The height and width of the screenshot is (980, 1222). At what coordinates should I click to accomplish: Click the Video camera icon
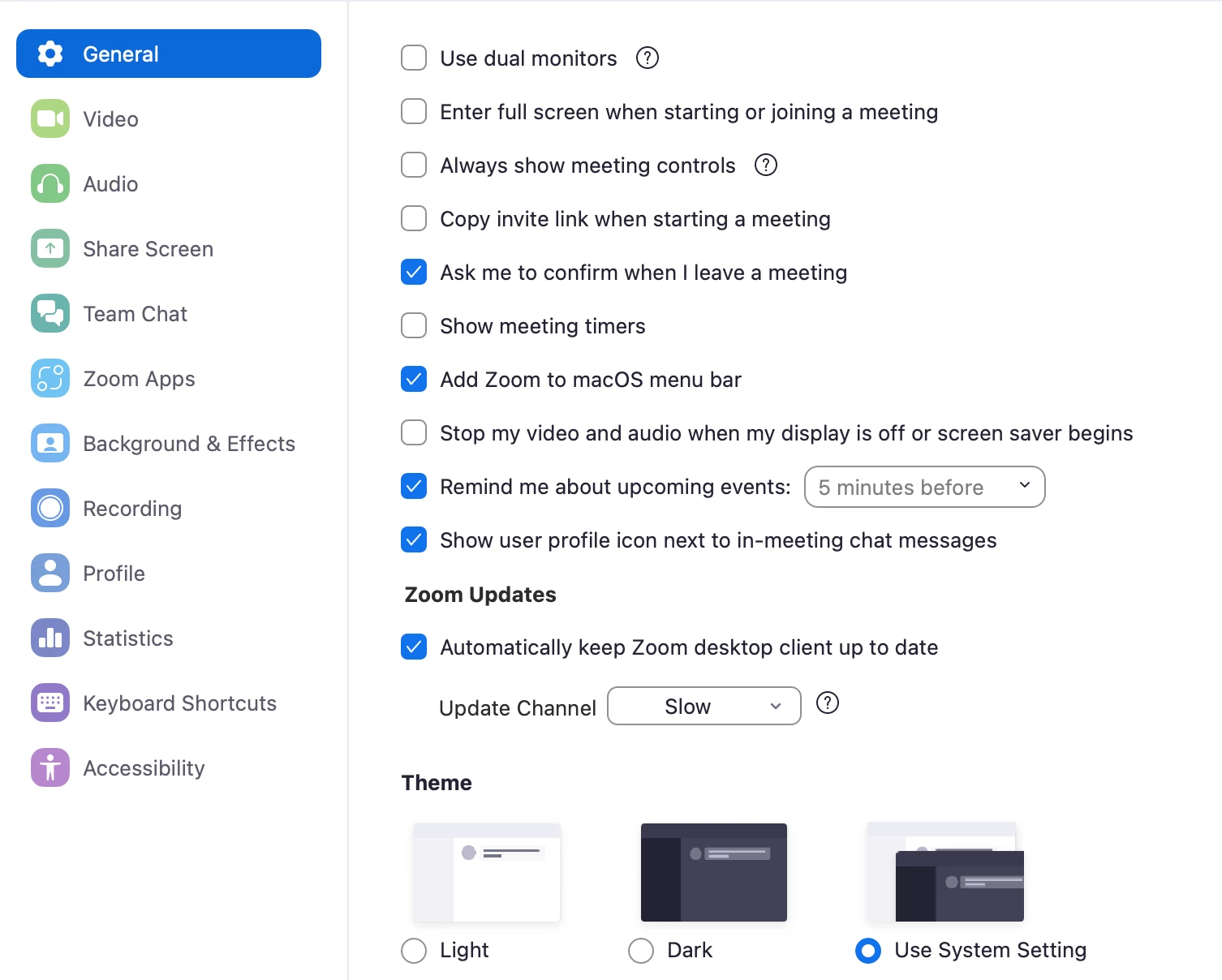(x=50, y=118)
